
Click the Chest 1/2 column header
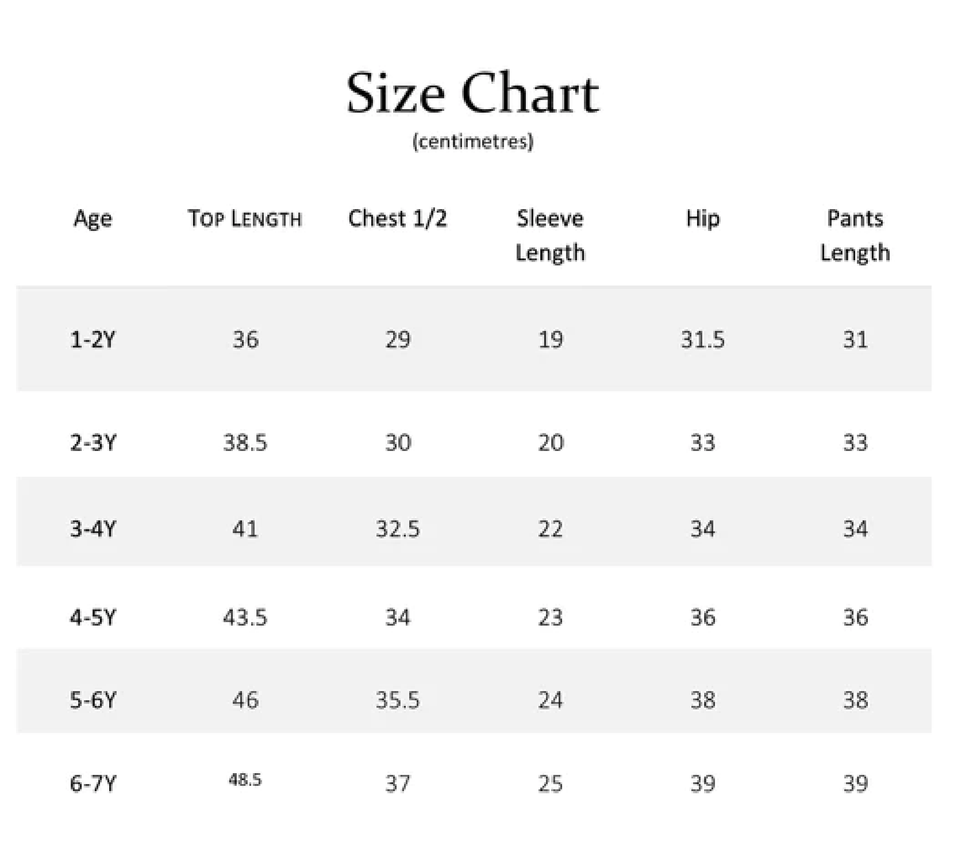tap(397, 219)
